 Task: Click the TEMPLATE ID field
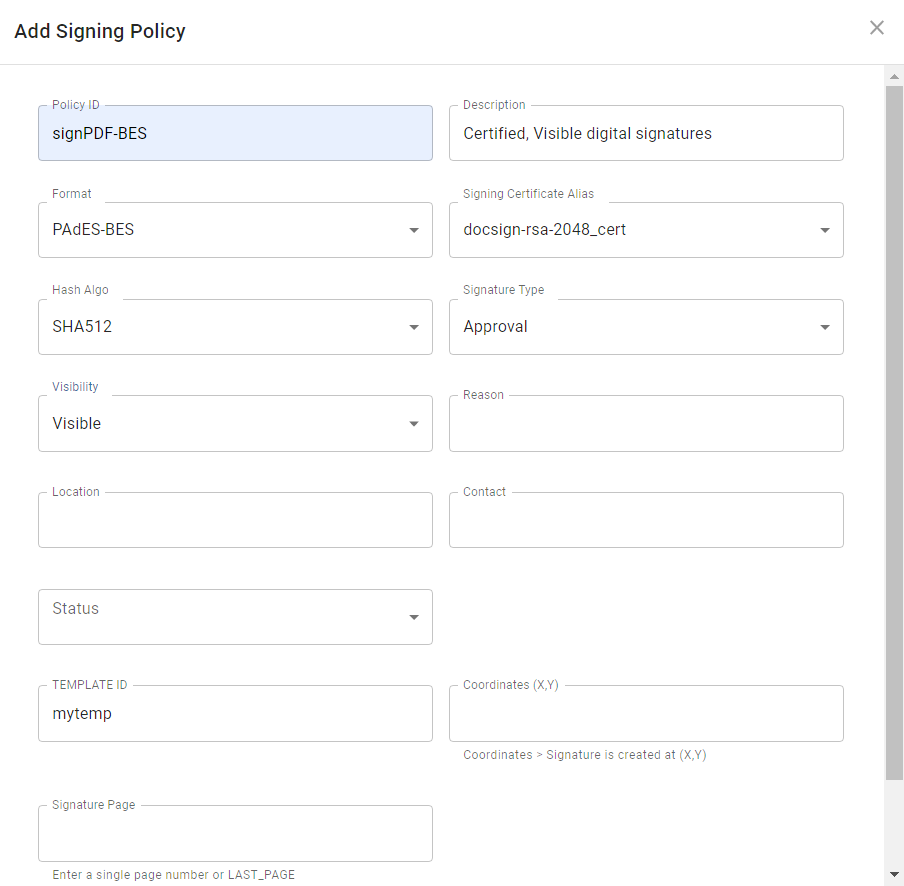coord(235,713)
